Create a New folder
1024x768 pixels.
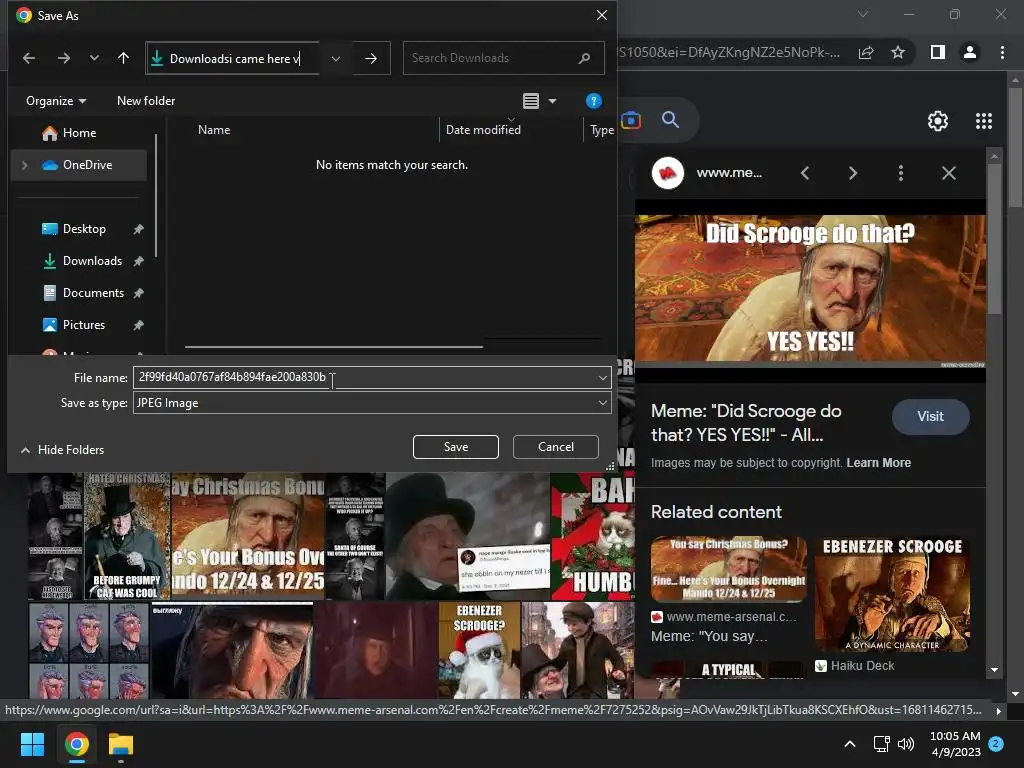click(x=146, y=101)
